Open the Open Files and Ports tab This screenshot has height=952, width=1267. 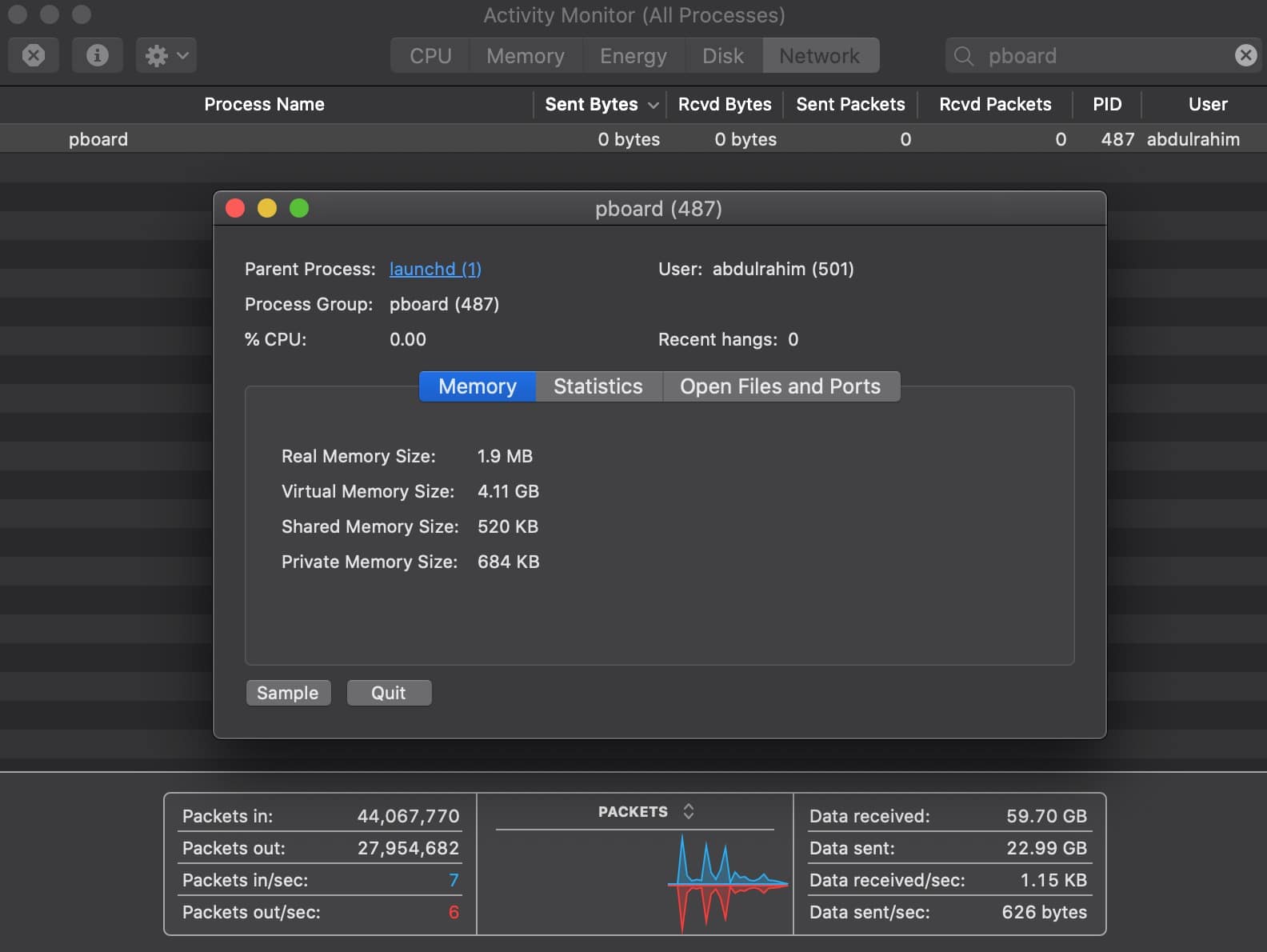[x=780, y=386]
